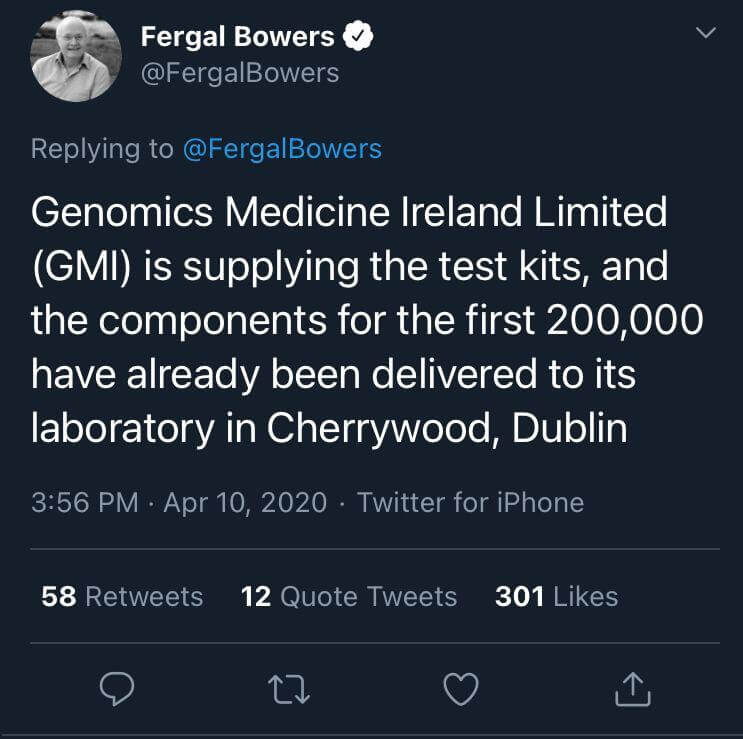The width and height of the screenshot is (743, 739).
Task: Open the Fergal Bowers display name
Action: (x=237, y=37)
